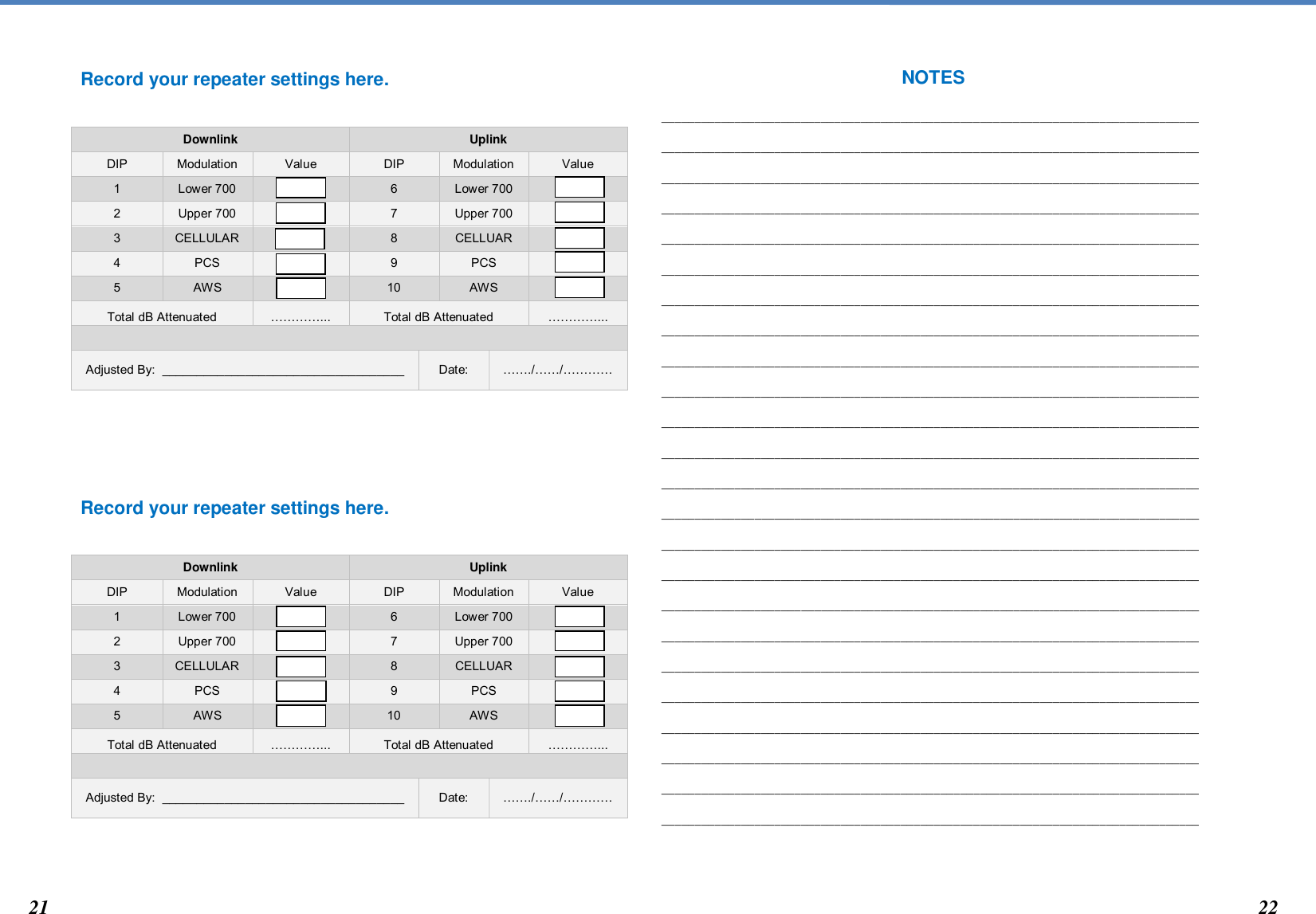
Task: Click AWS uplink value box, top table
Action: tap(579, 287)
